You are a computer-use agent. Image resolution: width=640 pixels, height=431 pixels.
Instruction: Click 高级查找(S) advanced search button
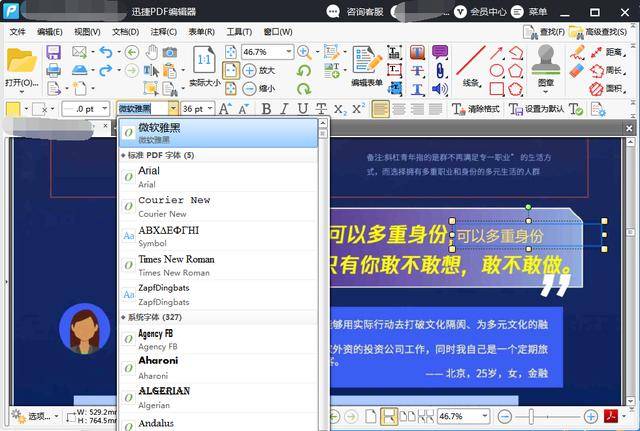point(598,32)
